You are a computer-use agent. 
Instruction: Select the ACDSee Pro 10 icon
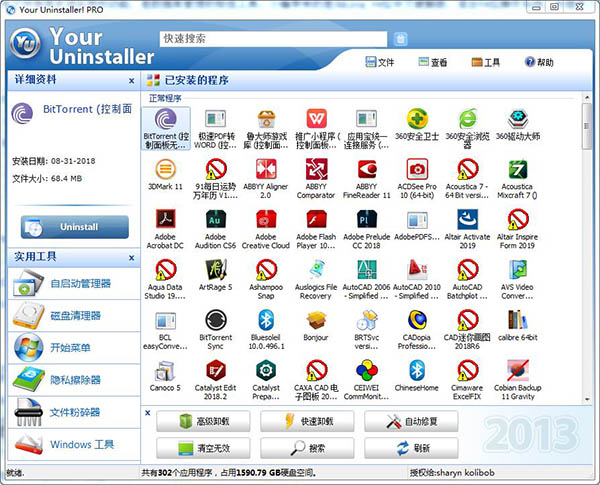pos(417,169)
